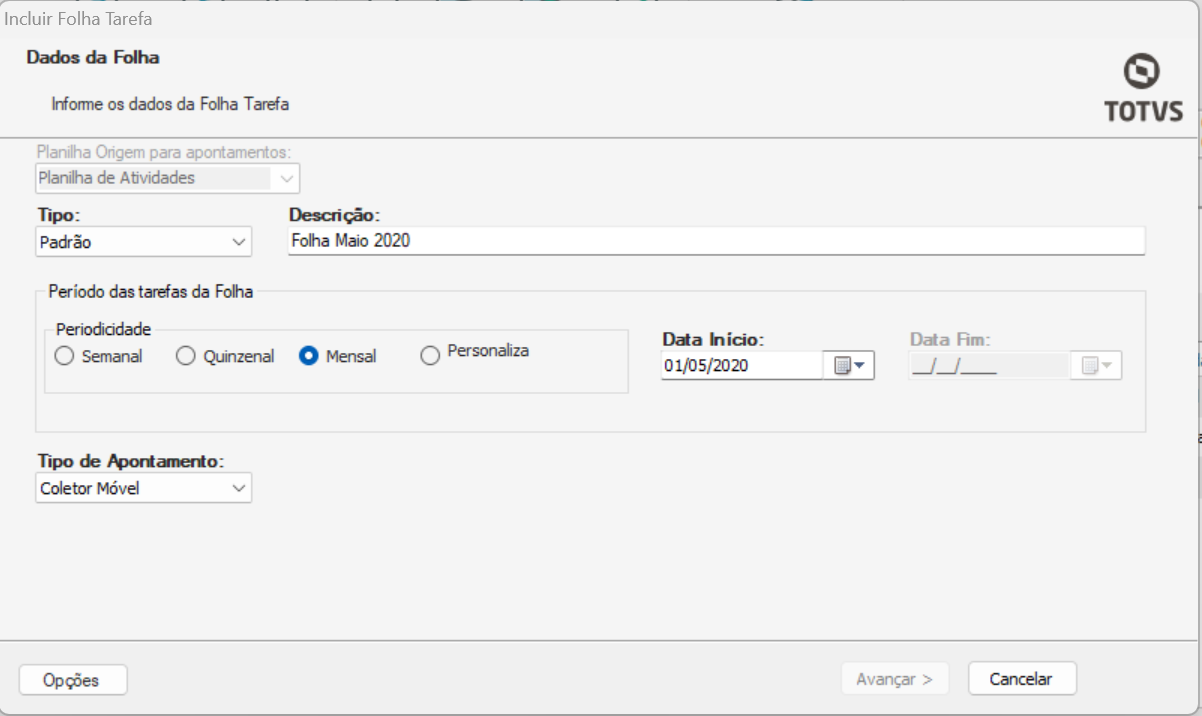
Task: Click the Incluir Folha Tarefa window title
Action: coord(79,19)
